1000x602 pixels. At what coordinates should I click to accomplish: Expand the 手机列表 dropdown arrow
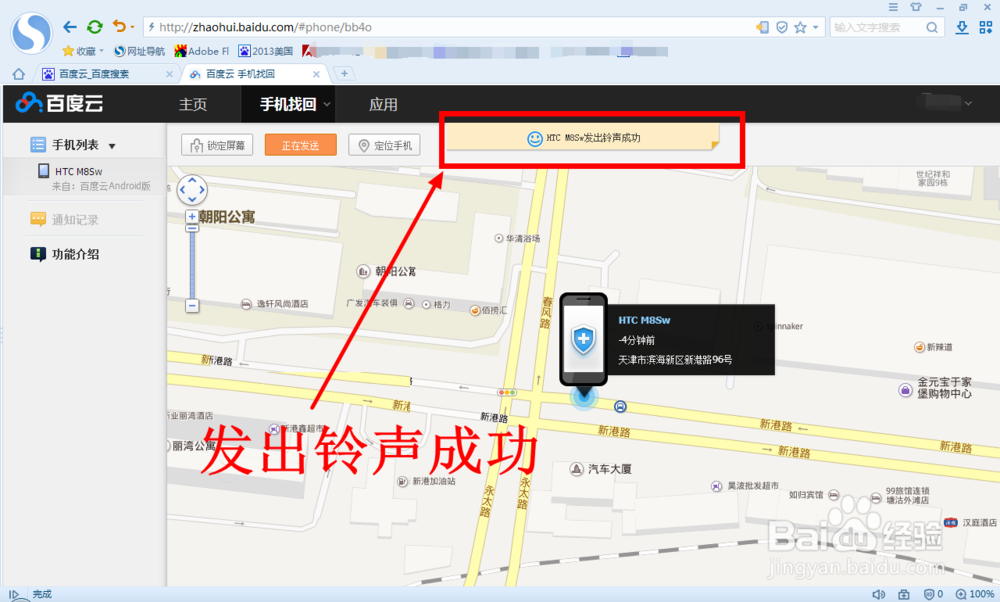click(112, 146)
